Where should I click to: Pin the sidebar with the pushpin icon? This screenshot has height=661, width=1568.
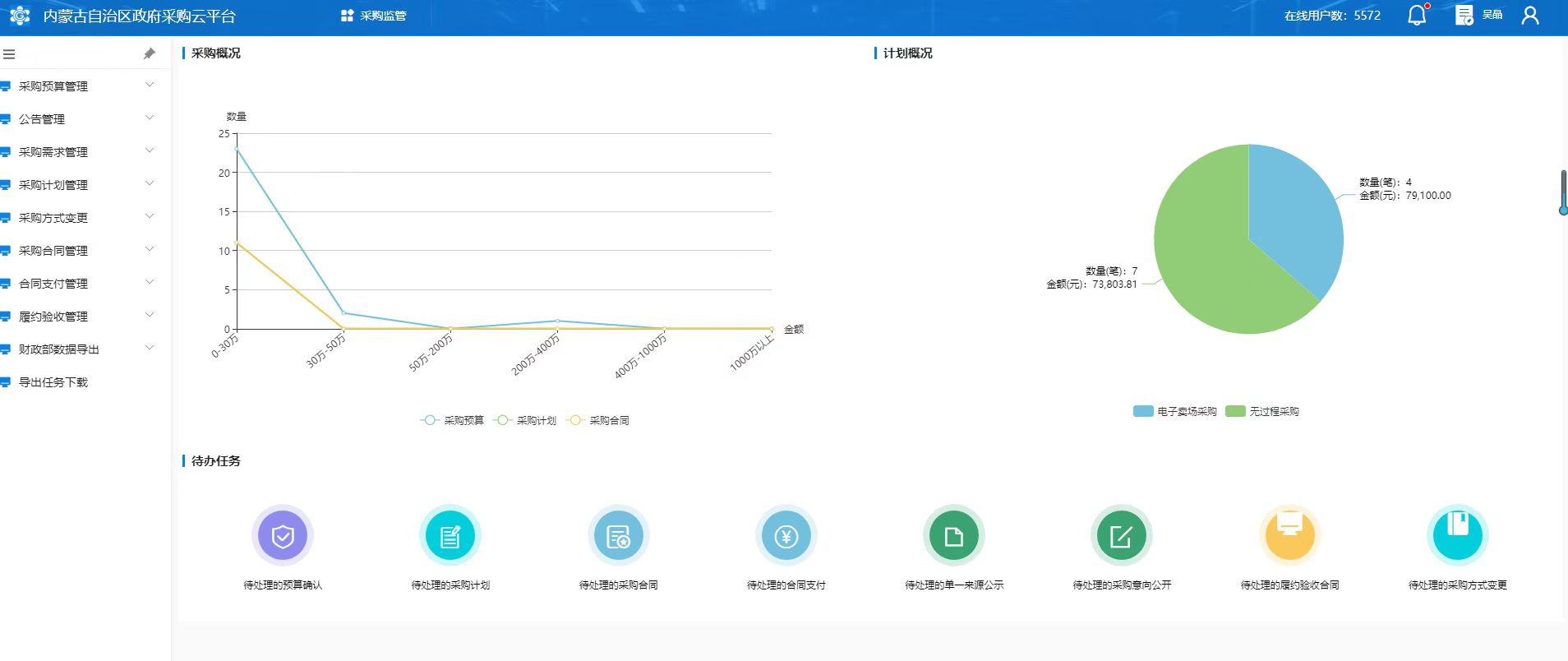tap(150, 53)
